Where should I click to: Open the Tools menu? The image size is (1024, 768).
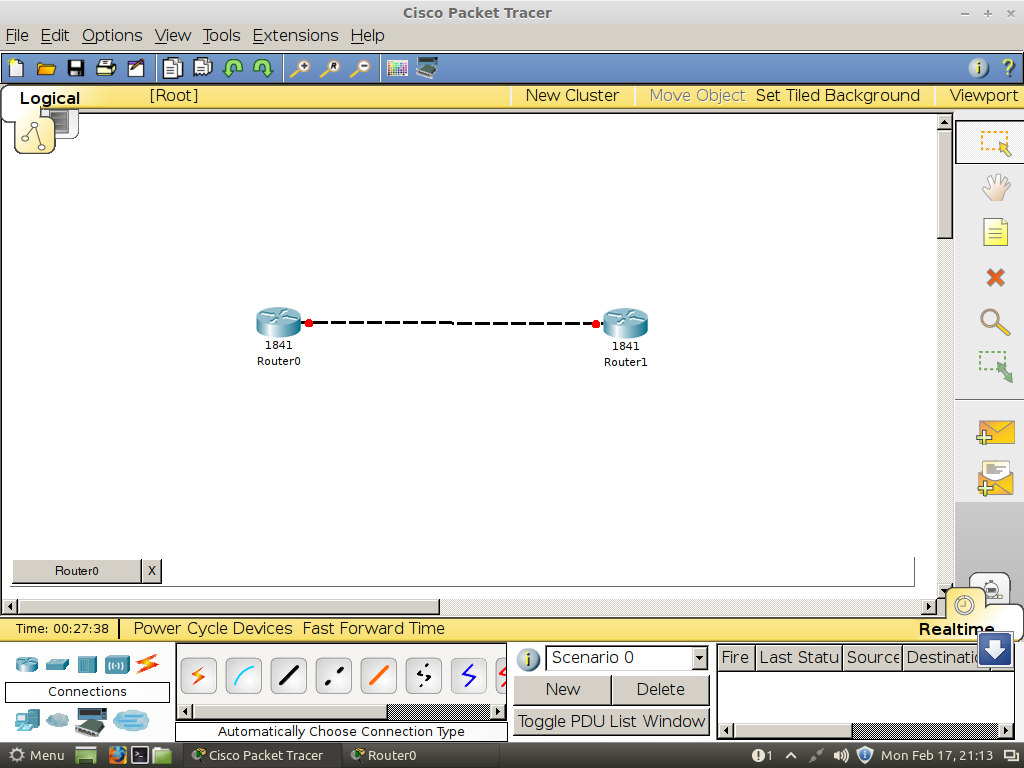point(221,36)
